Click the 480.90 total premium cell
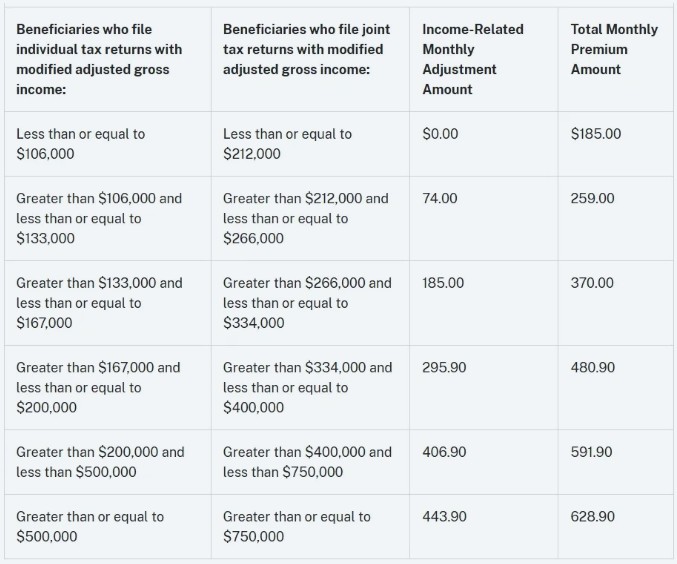 coord(592,367)
